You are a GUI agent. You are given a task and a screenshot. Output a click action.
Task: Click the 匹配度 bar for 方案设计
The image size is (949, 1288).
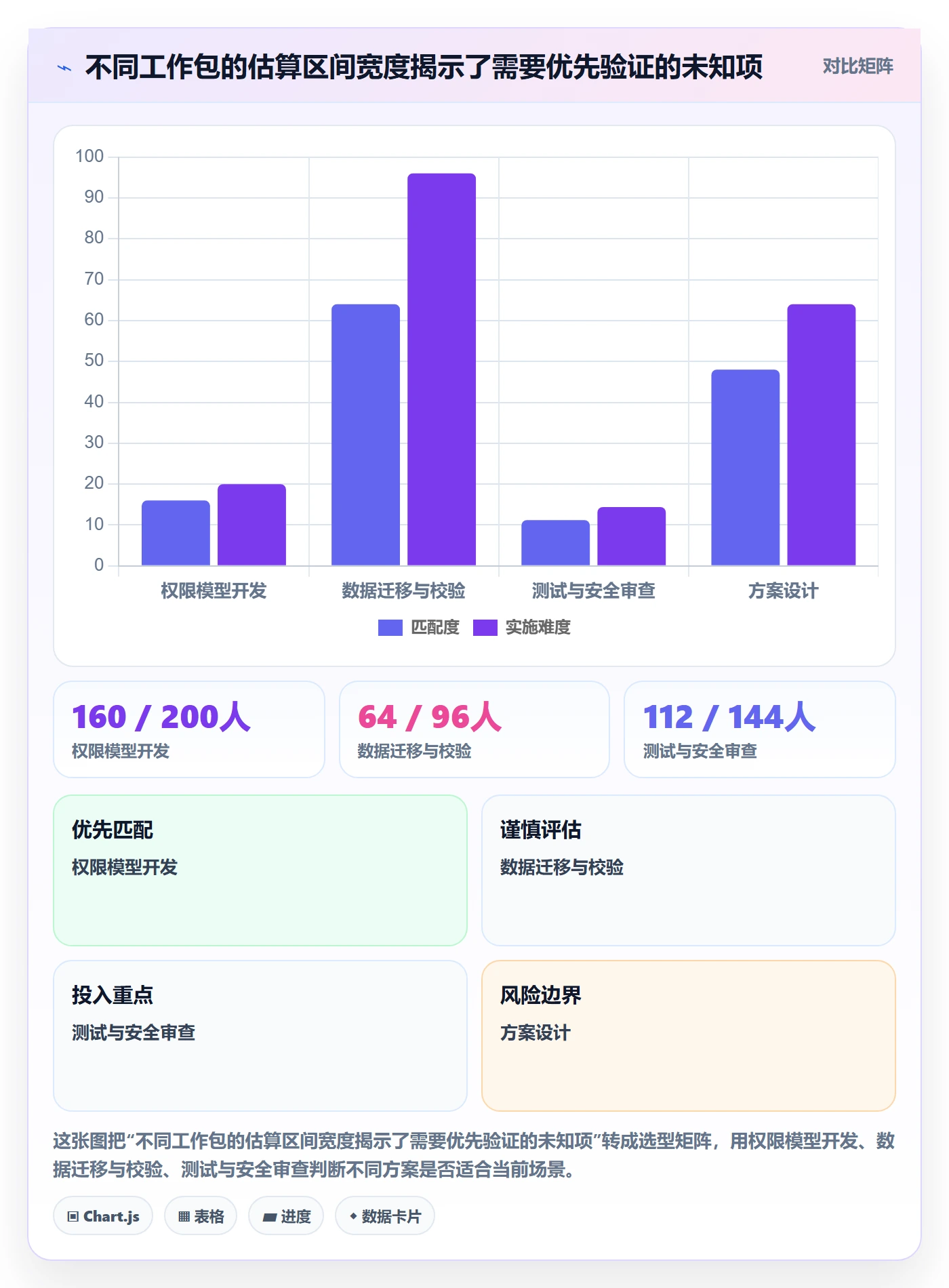point(745,467)
